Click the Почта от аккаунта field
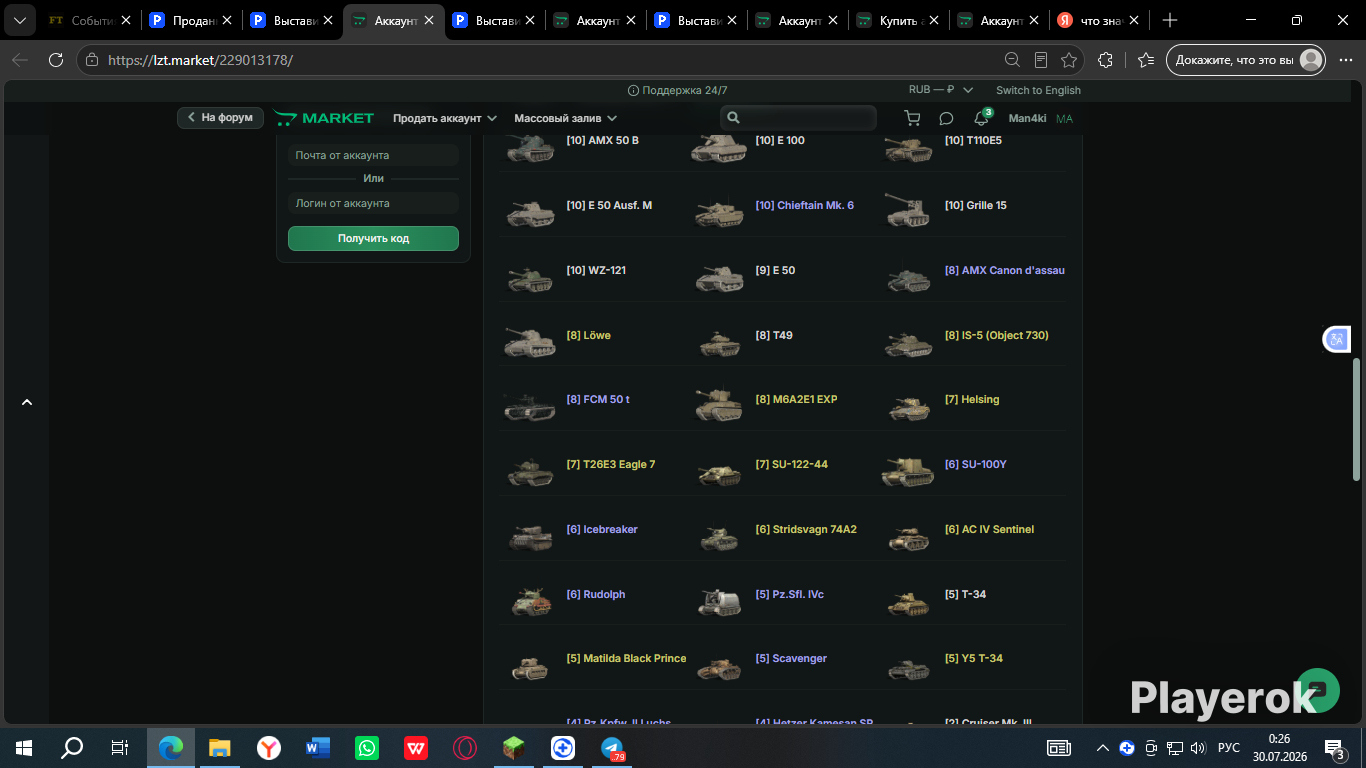 click(373, 155)
